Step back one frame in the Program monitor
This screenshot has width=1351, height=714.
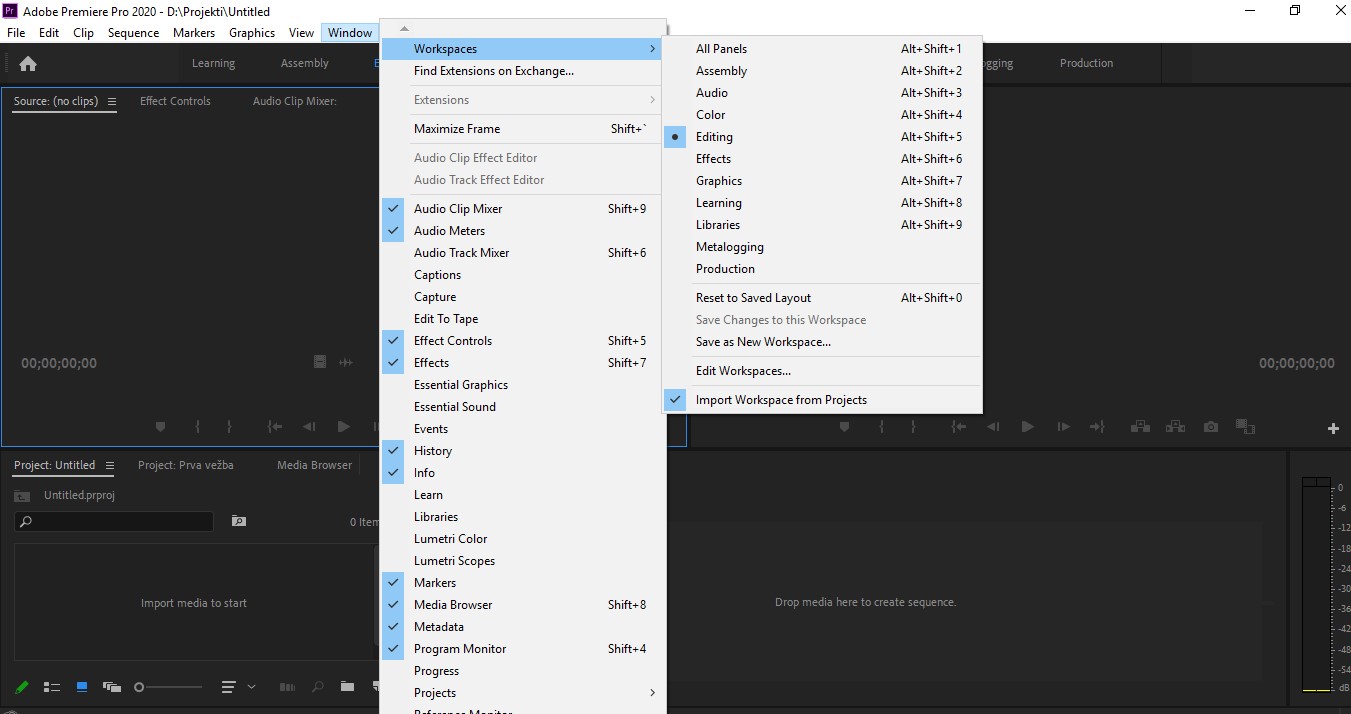(992, 427)
